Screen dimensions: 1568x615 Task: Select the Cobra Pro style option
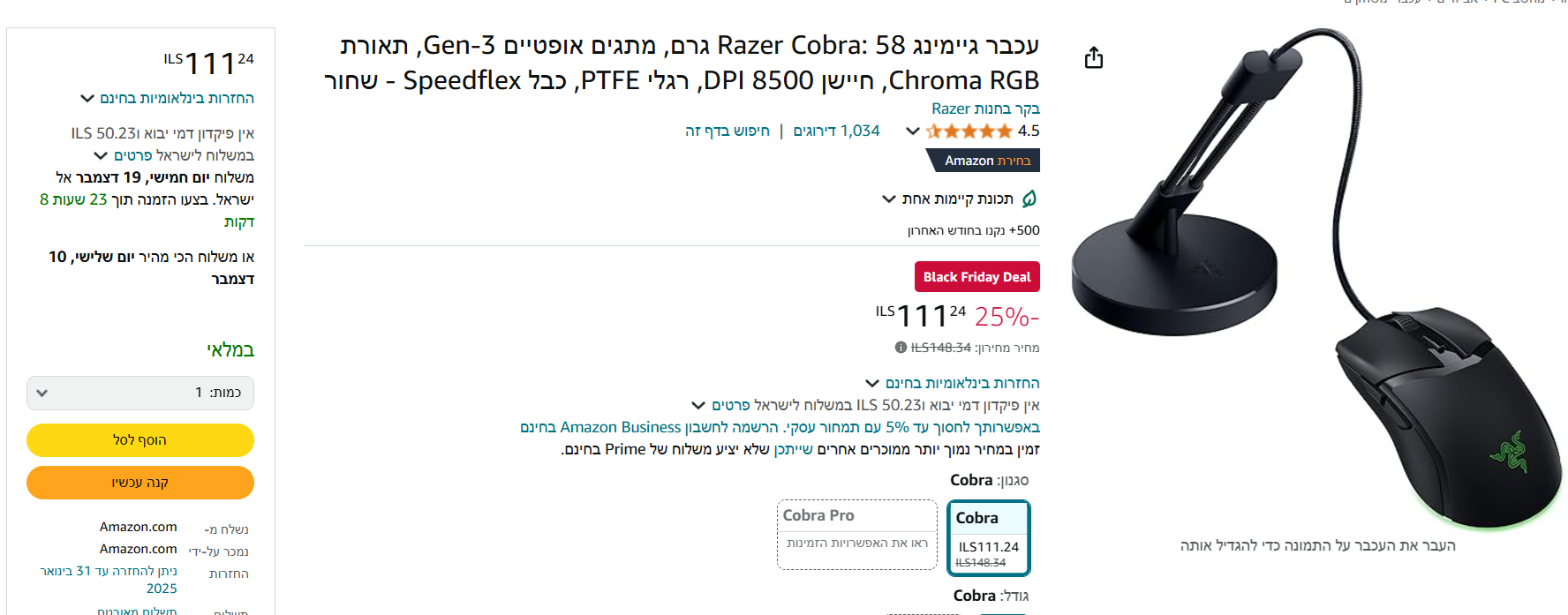pyautogui.click(x=856, y=534)
